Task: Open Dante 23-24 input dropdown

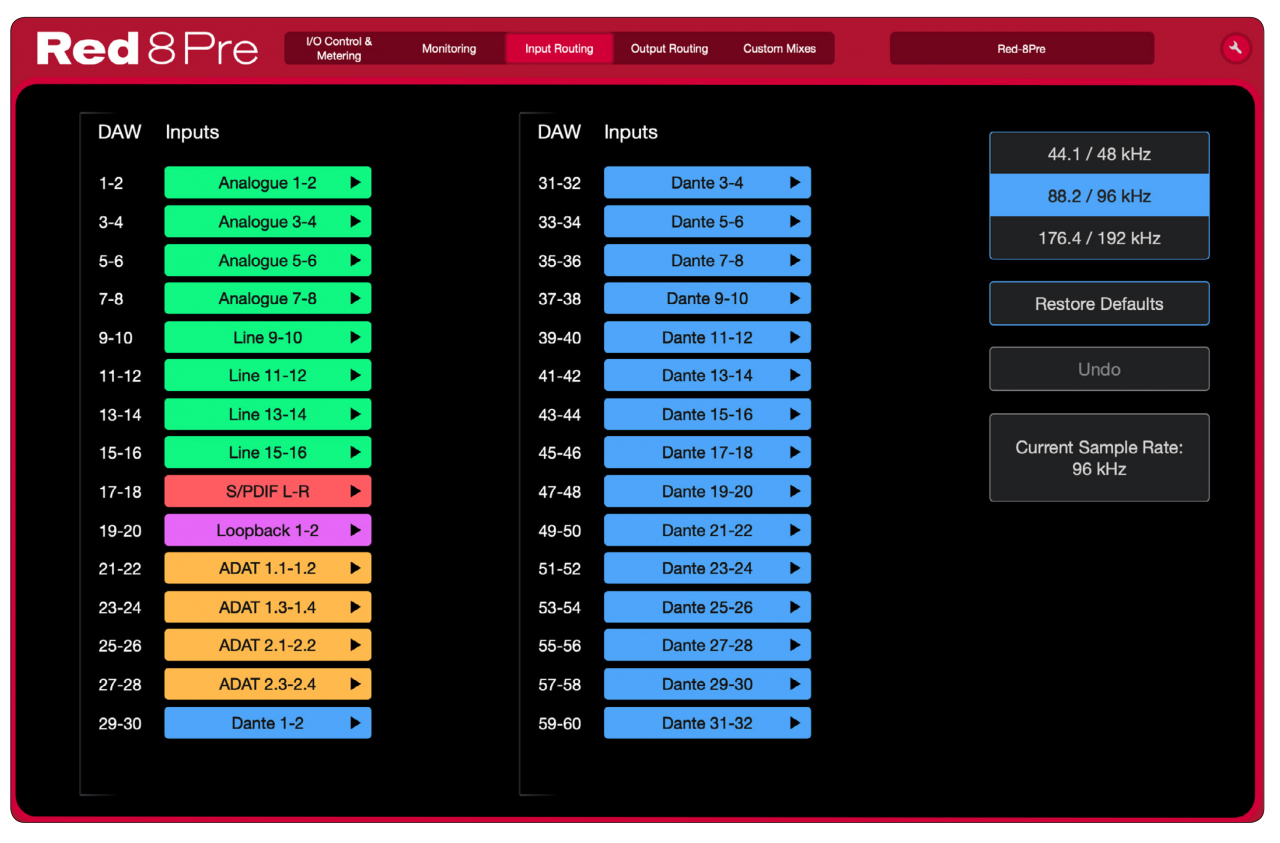Action: [707, 568]
